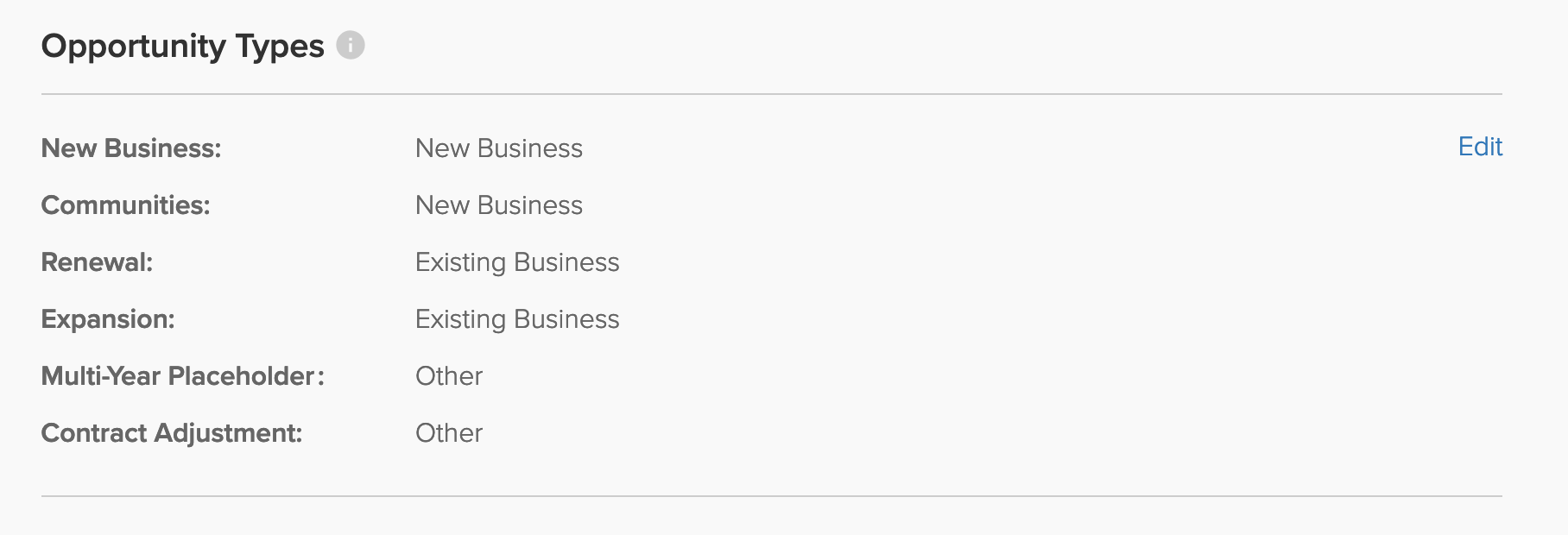Viewport: 1568px width, 535px height.
Task: Click the Multi-Year Placeholder: label
Action: pos(182,376)
